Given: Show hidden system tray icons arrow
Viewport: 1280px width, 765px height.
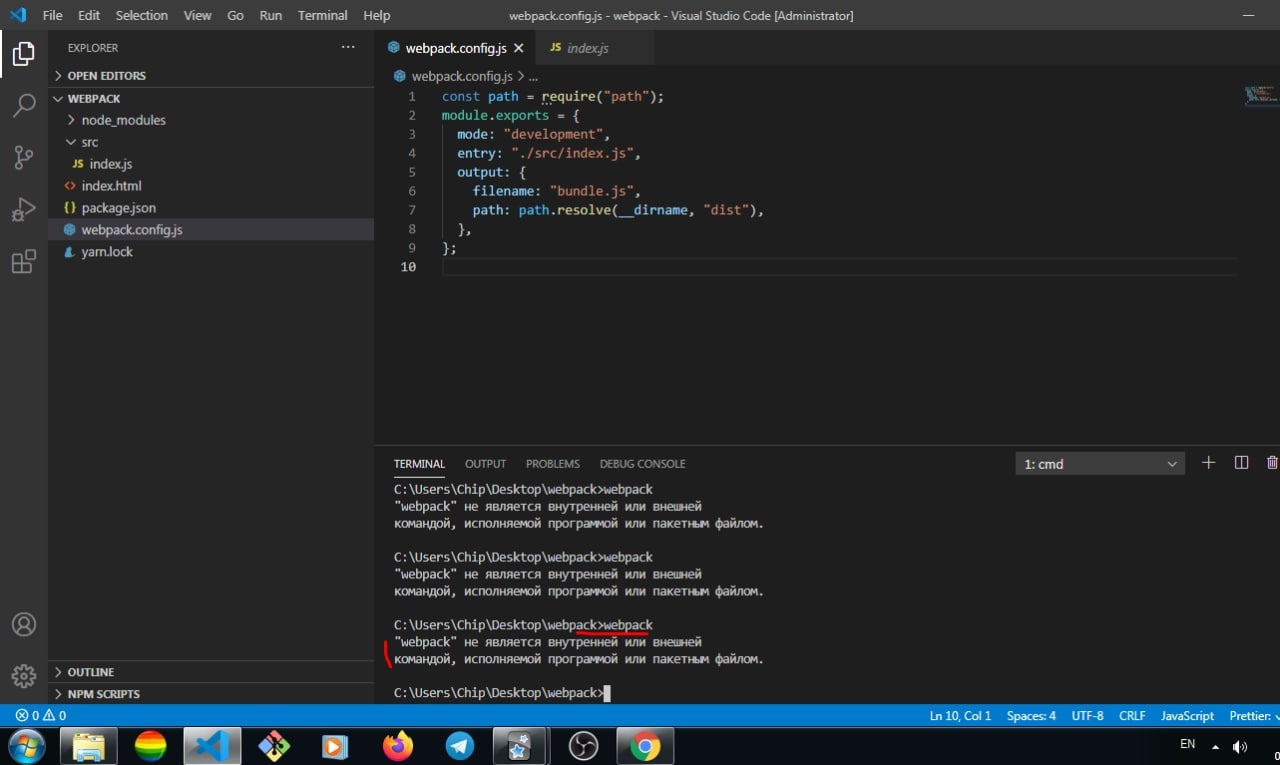Looking at the screenshot, I should point(1215,747).
